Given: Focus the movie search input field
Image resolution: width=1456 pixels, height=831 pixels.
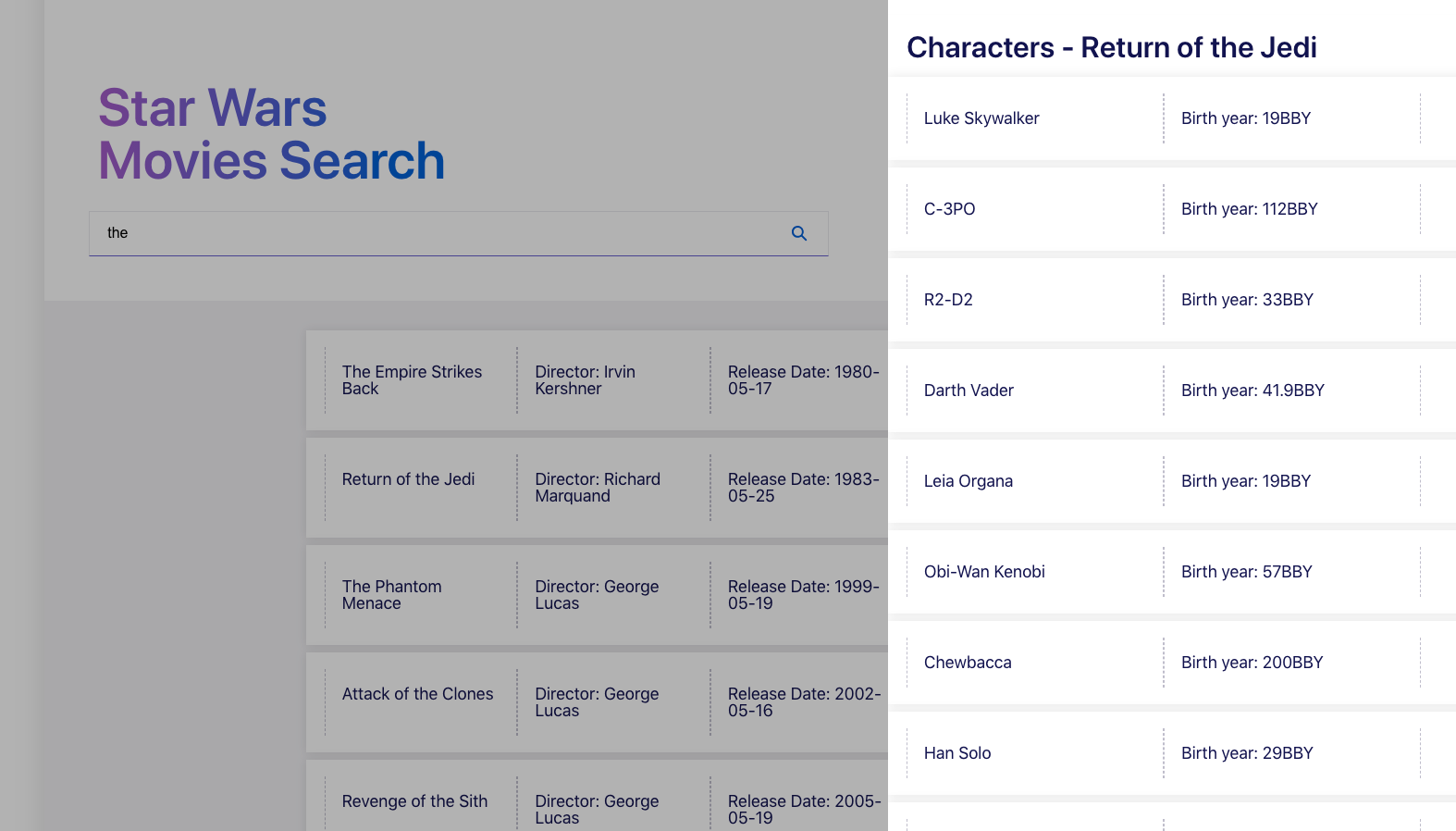Looking at the screenshot, I should 458,233.
